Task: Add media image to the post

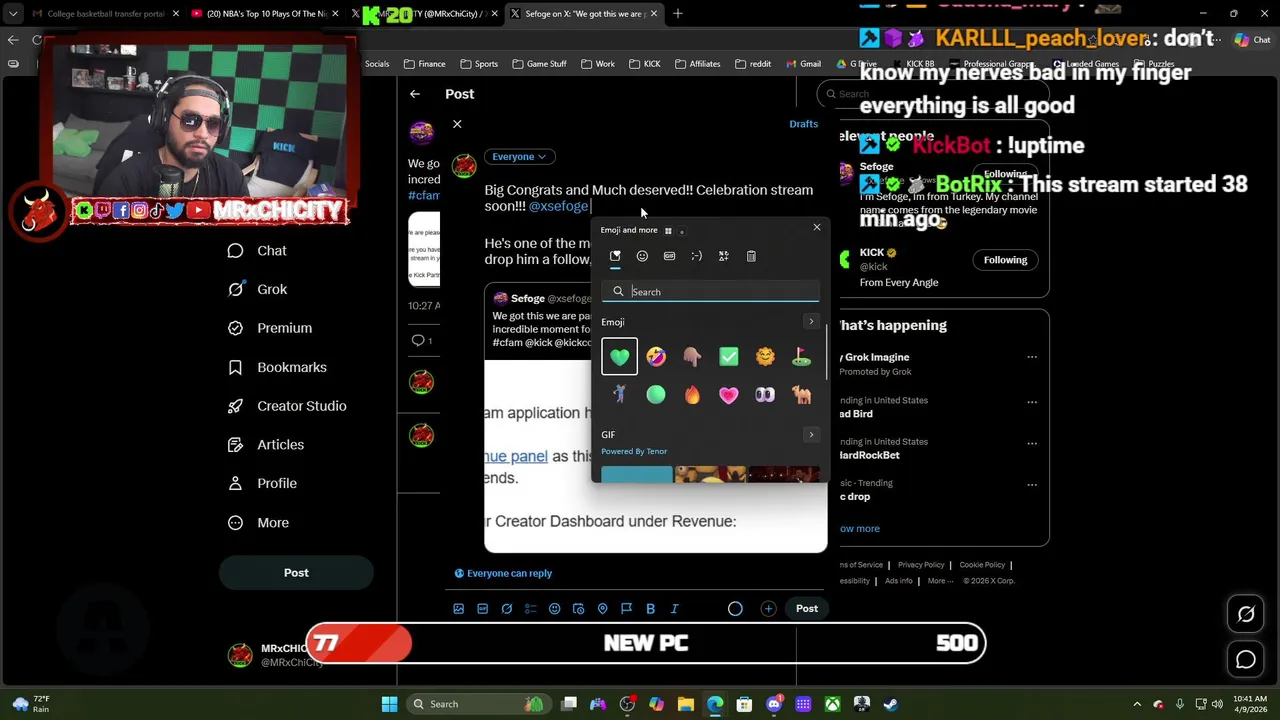Action: [459, 609]
